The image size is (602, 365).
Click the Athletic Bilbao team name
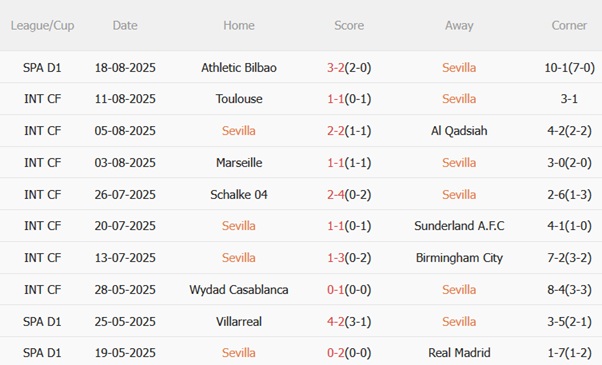click(x=239, y=68)
